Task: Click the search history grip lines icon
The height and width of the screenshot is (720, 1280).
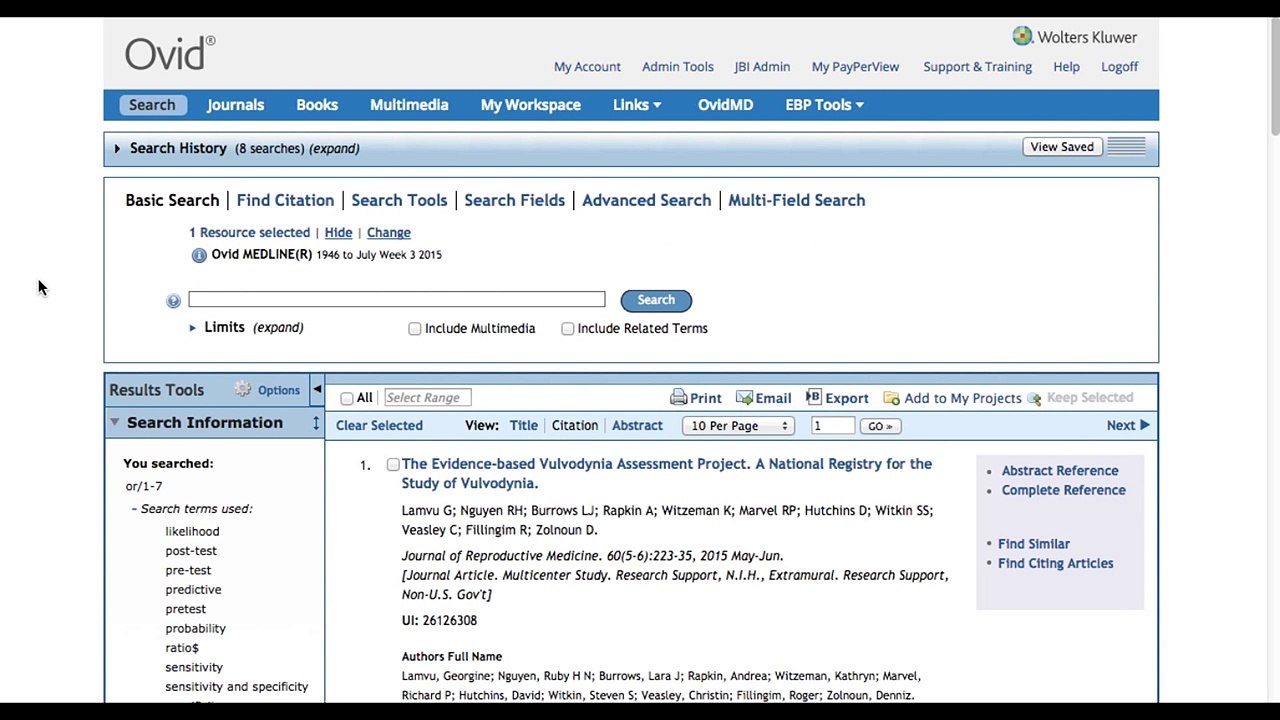Action: [1126, 147]
